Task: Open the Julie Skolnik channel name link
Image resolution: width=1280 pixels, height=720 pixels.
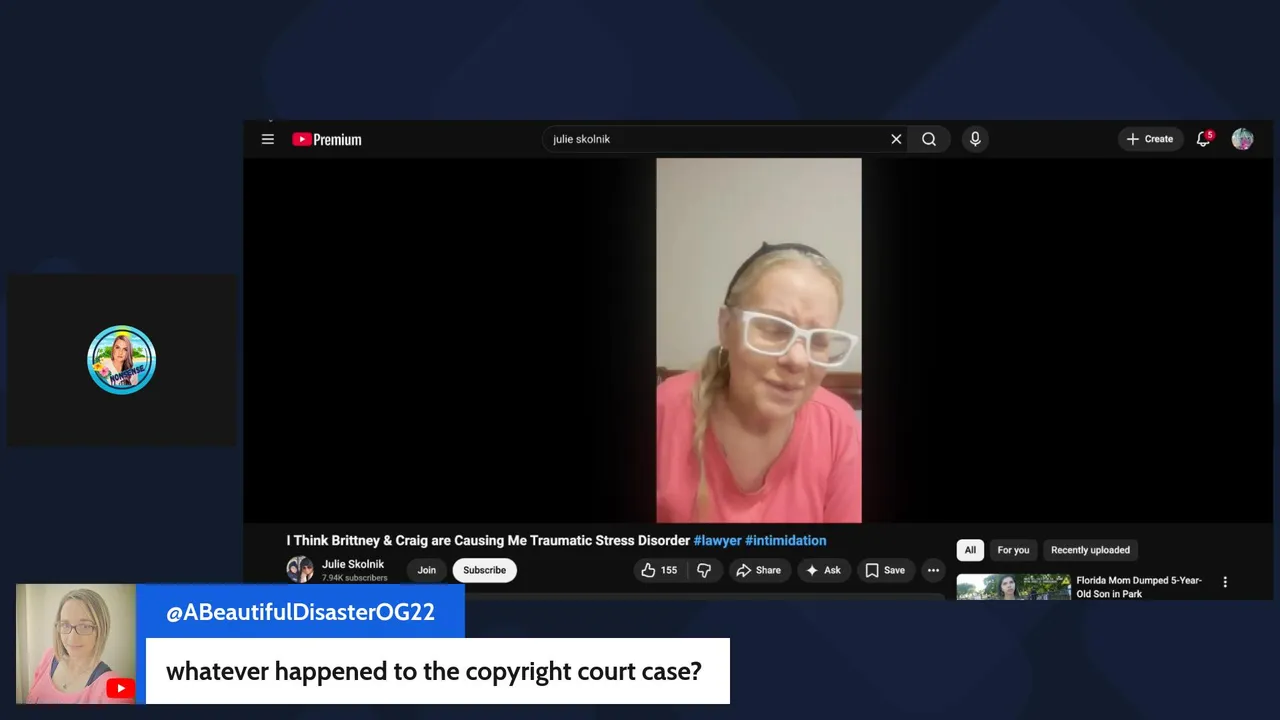Action: (352, 564)
